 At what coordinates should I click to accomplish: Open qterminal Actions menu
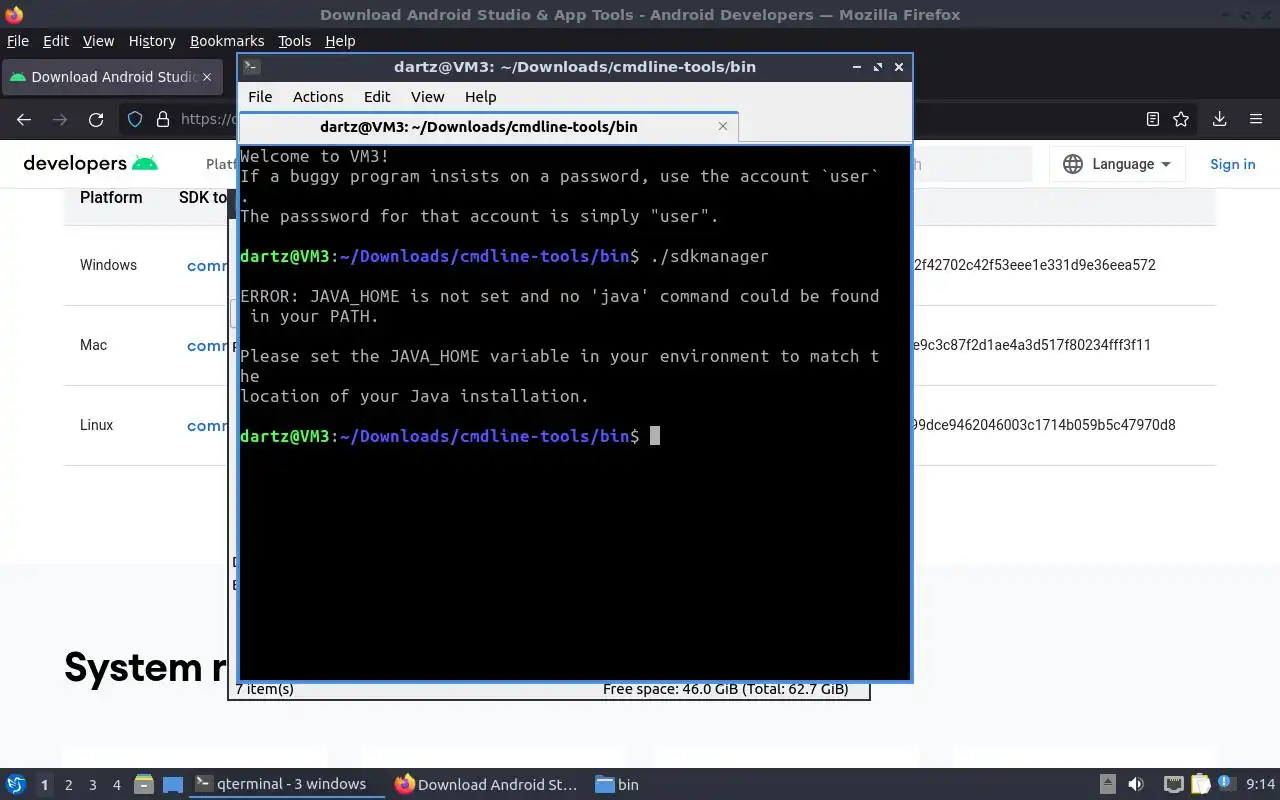coord(318,96)
